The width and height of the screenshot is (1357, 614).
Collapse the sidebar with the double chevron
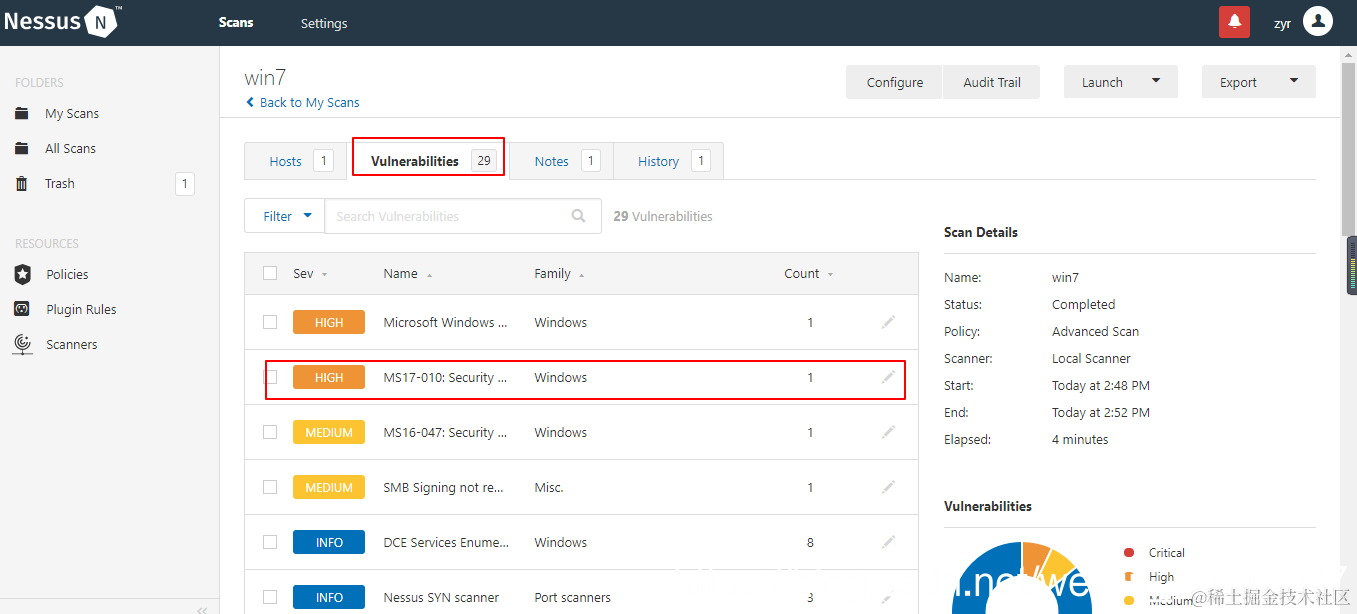click(201, 609)
